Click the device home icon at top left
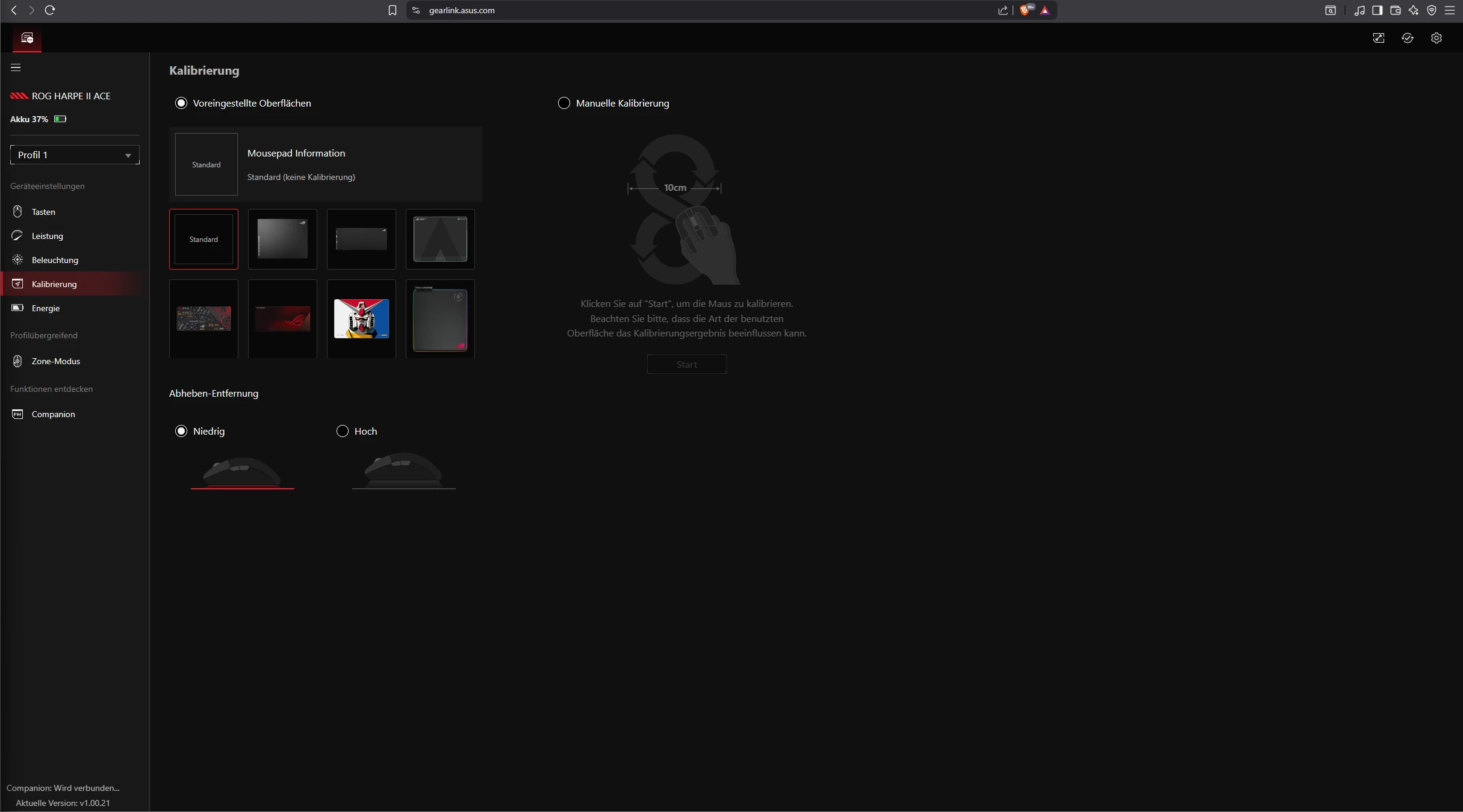 [27, 38]
